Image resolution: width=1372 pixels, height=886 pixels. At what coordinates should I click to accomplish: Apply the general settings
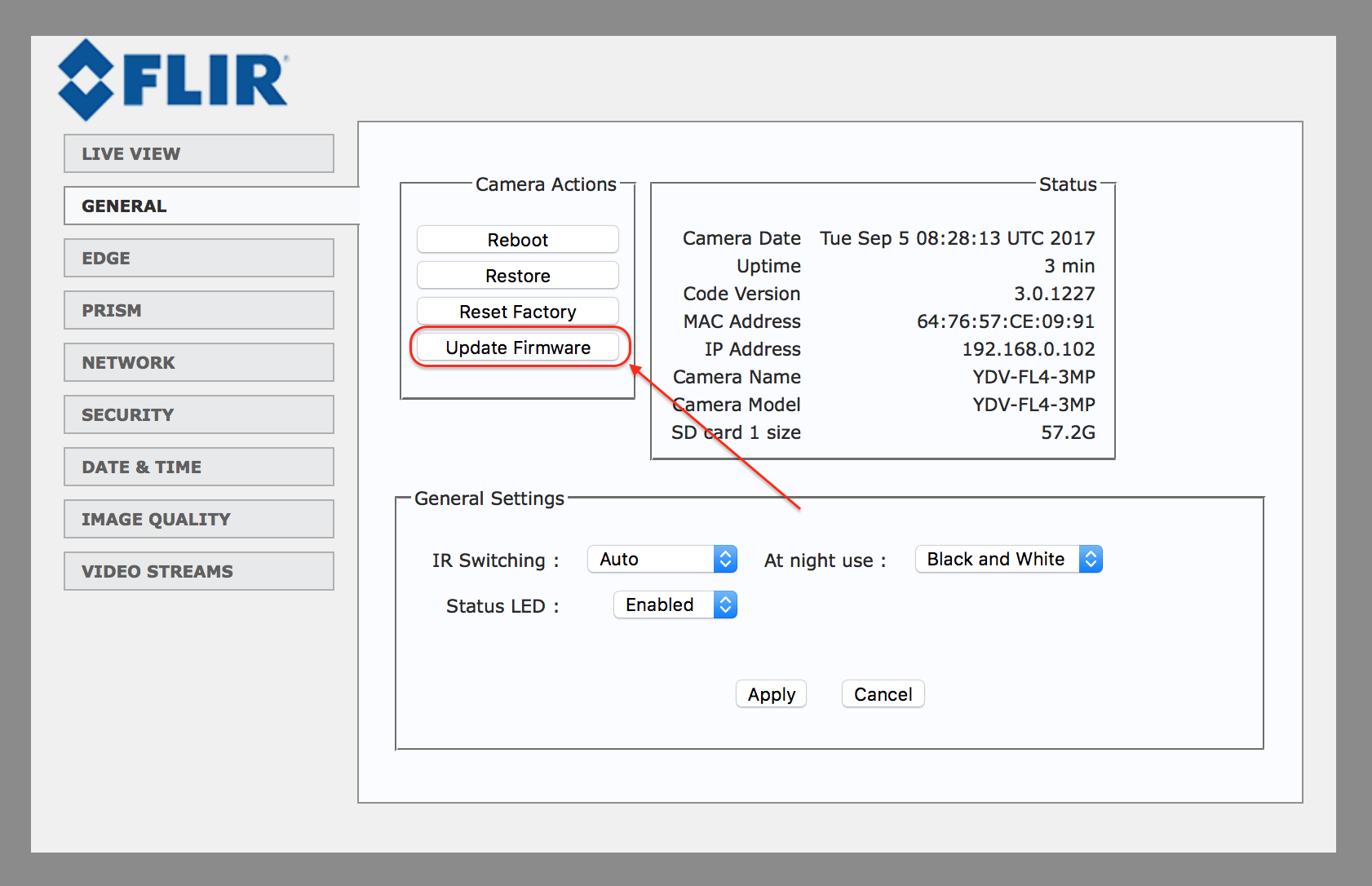[771, 694]
